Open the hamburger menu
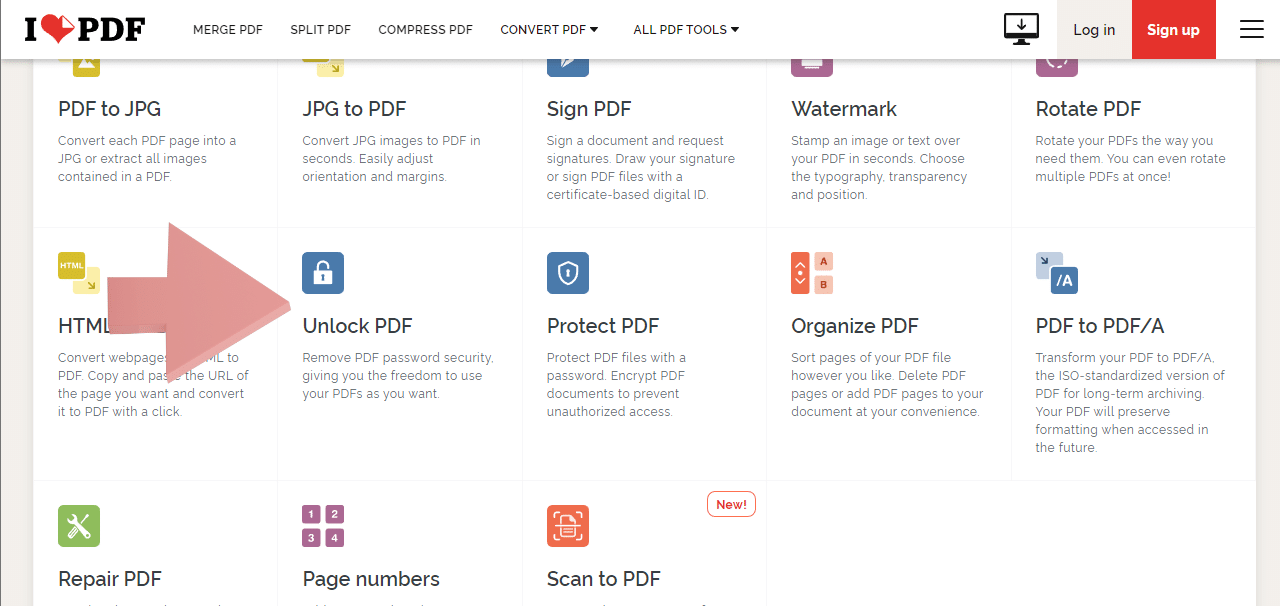Viewport: 1280px width, 606px height. pos(1252,29)
